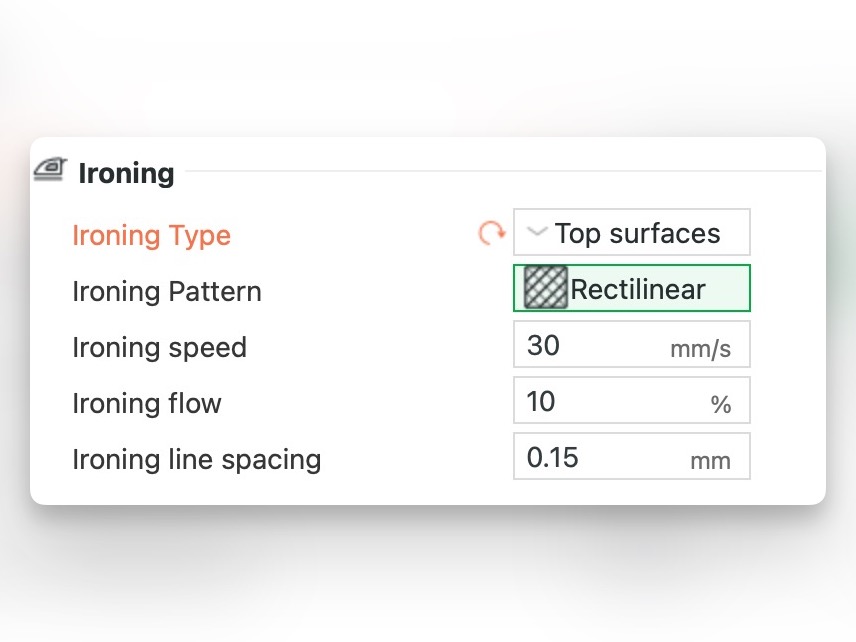
Task: Click the Ironing speed label
Action: 159,348
